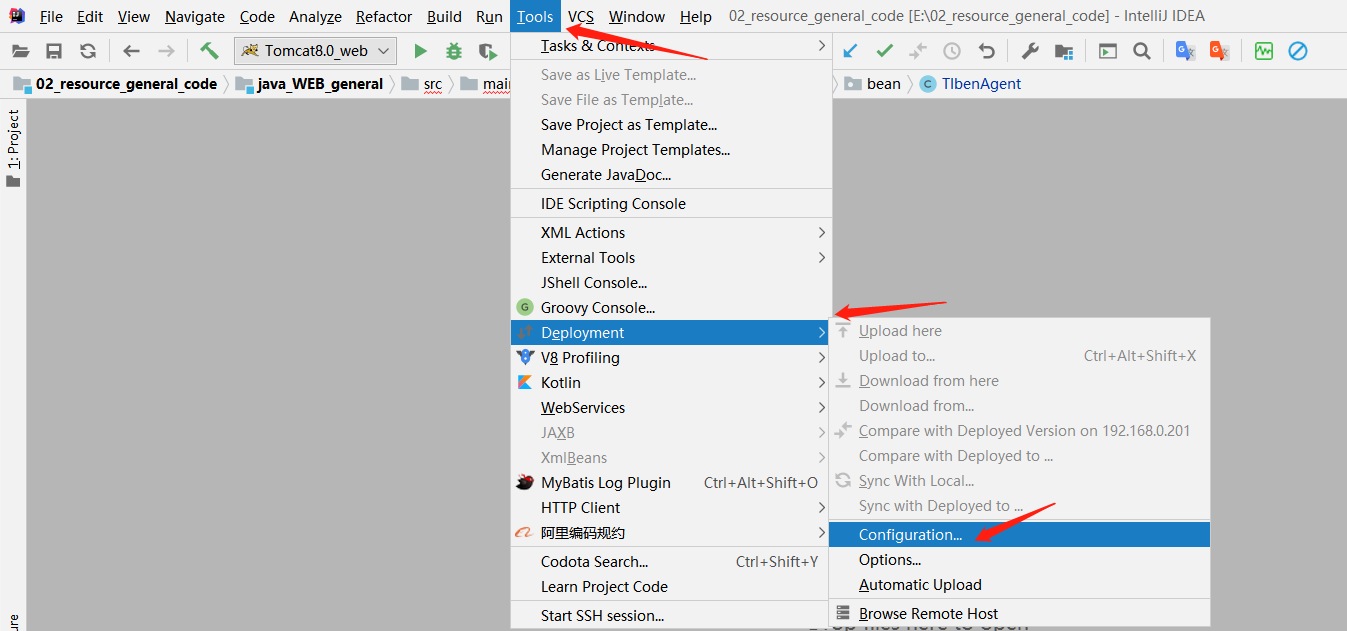This screenshot has width=1347, height=631.
Task: Select Codota Search menu item
Action: tap(671, 562)
